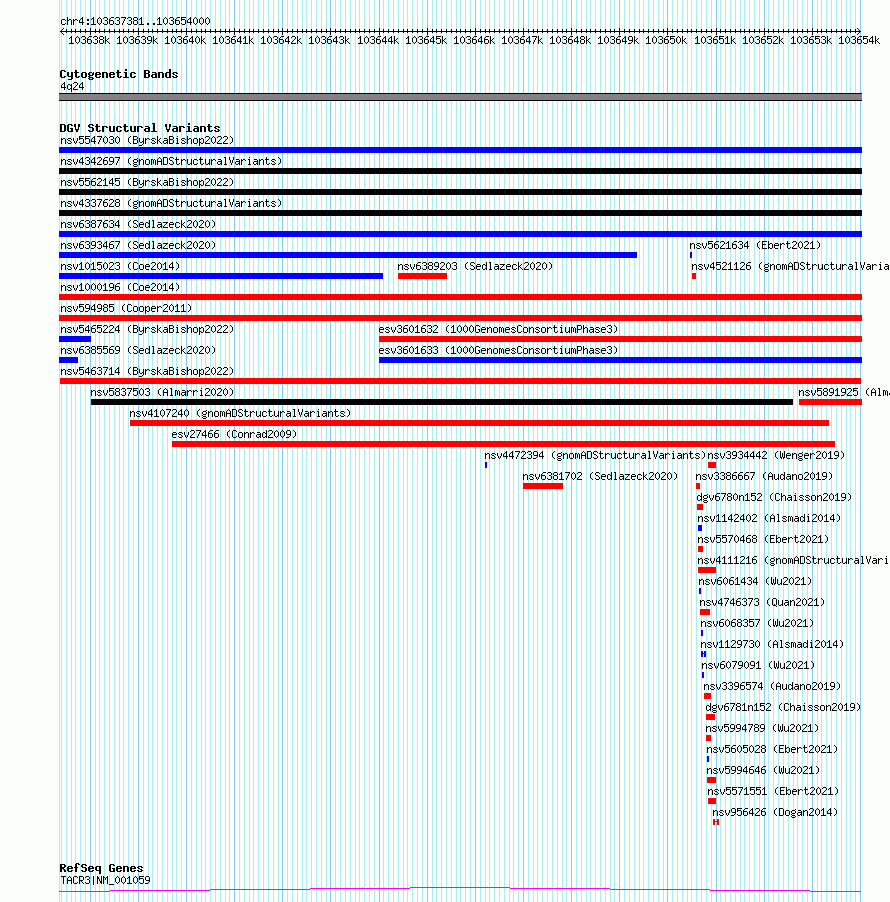Click the red bar under esv3601632

pos(620,339)
